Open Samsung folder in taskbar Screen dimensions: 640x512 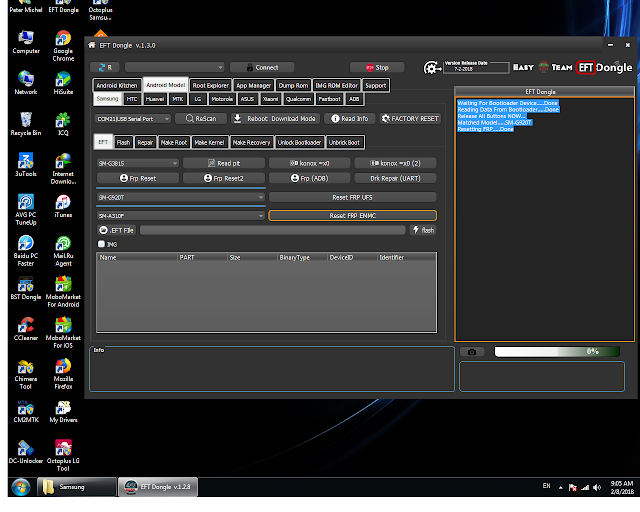tap(77, 487)
